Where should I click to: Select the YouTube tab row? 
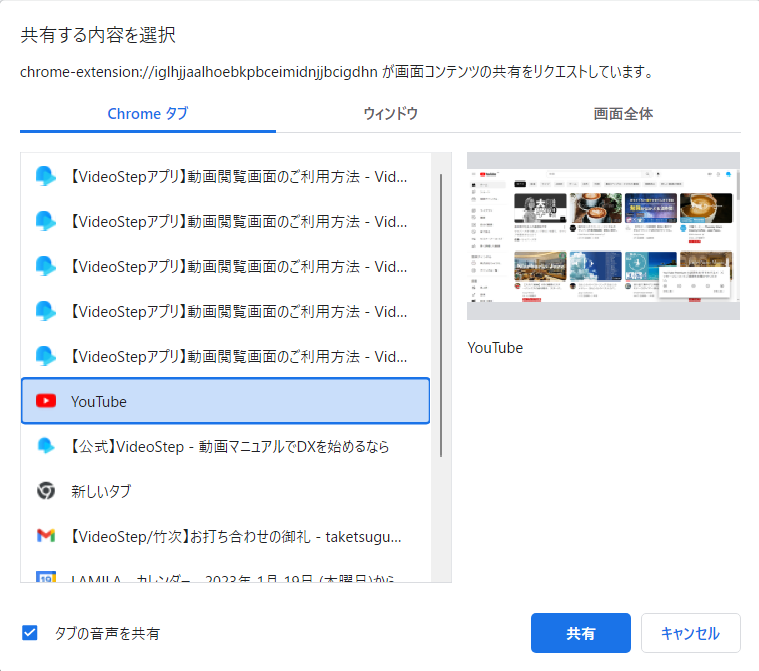[226, 401]
